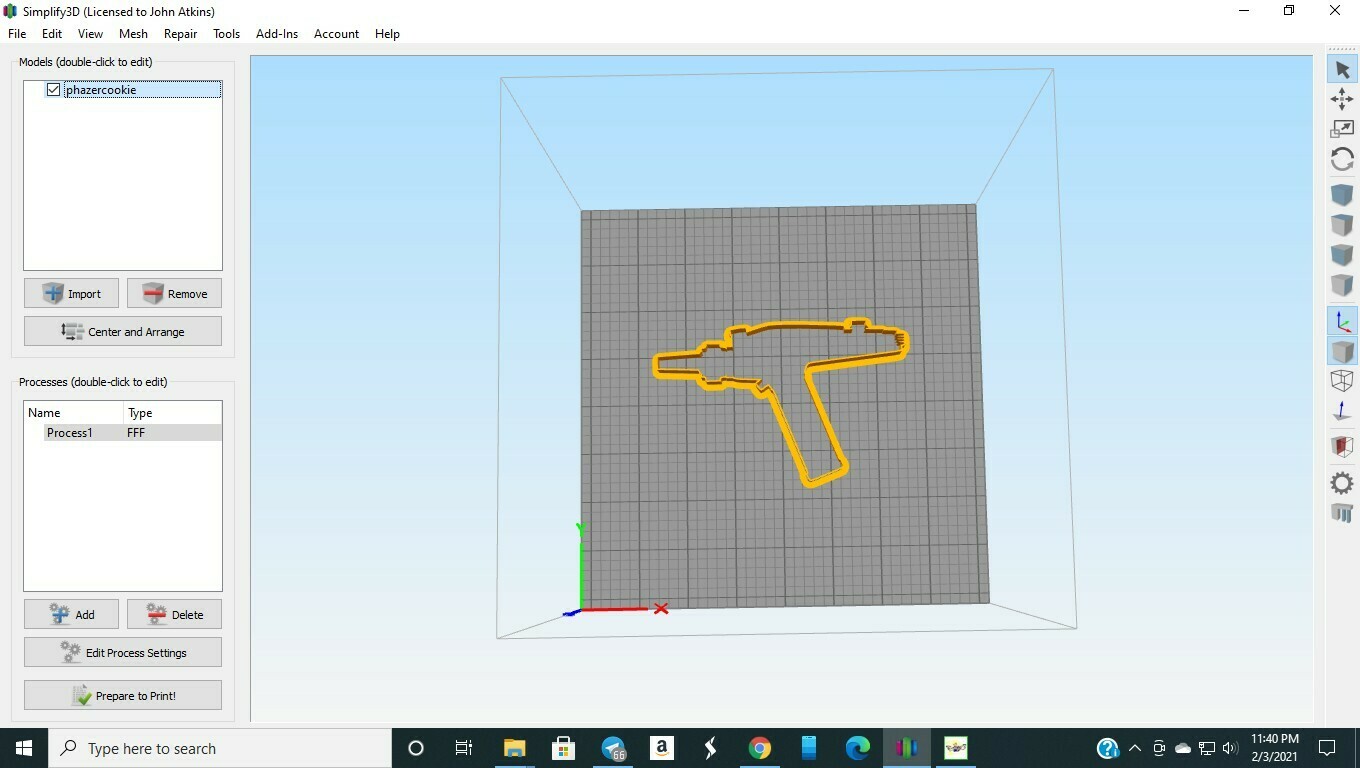Open Machine Control Panel gear icon
This screenshot has height=768, width=1360.
click(1342, 483)
